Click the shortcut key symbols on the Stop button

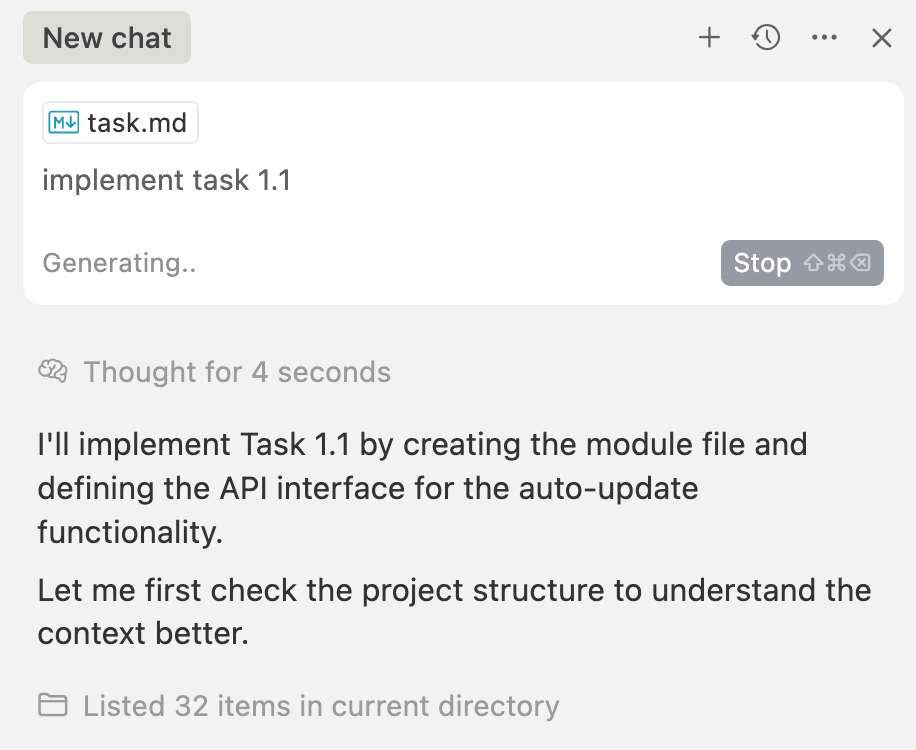[837, 263]
